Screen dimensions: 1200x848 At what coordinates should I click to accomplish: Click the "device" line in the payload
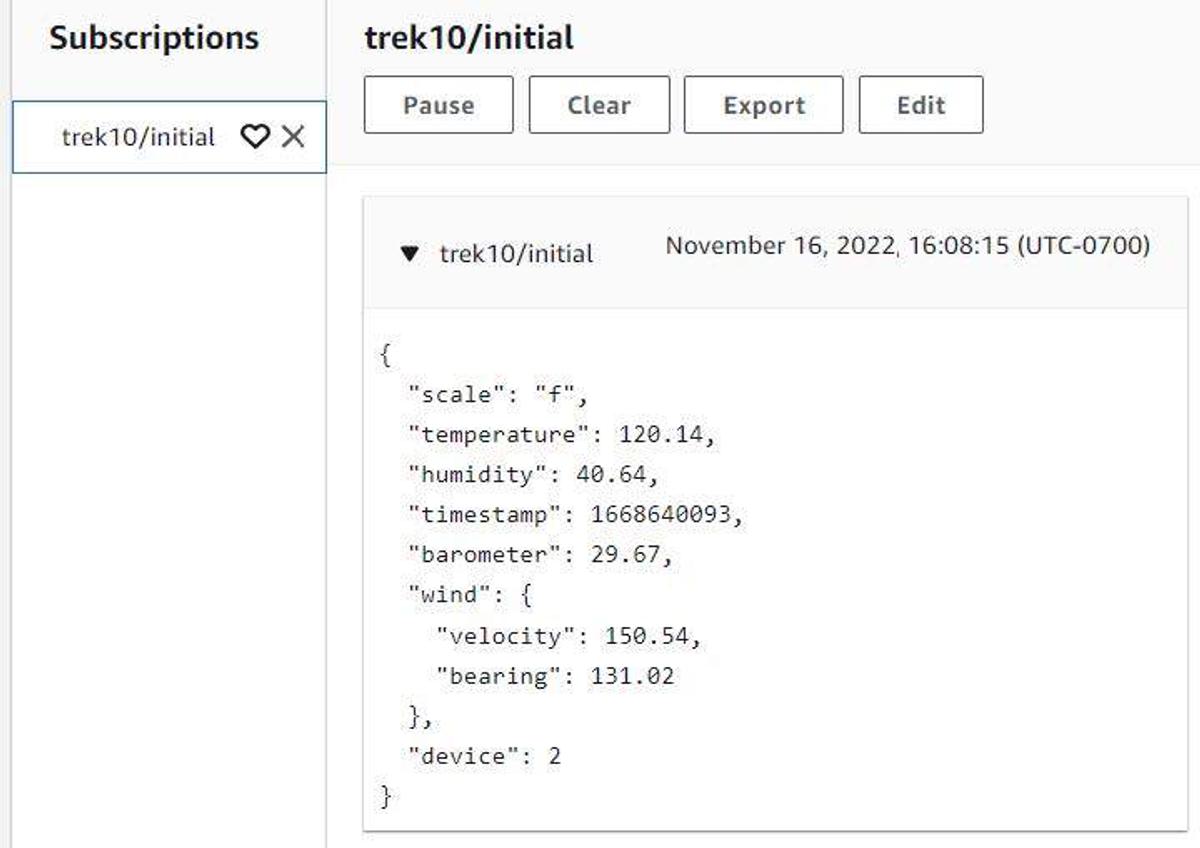coord(484,756)
